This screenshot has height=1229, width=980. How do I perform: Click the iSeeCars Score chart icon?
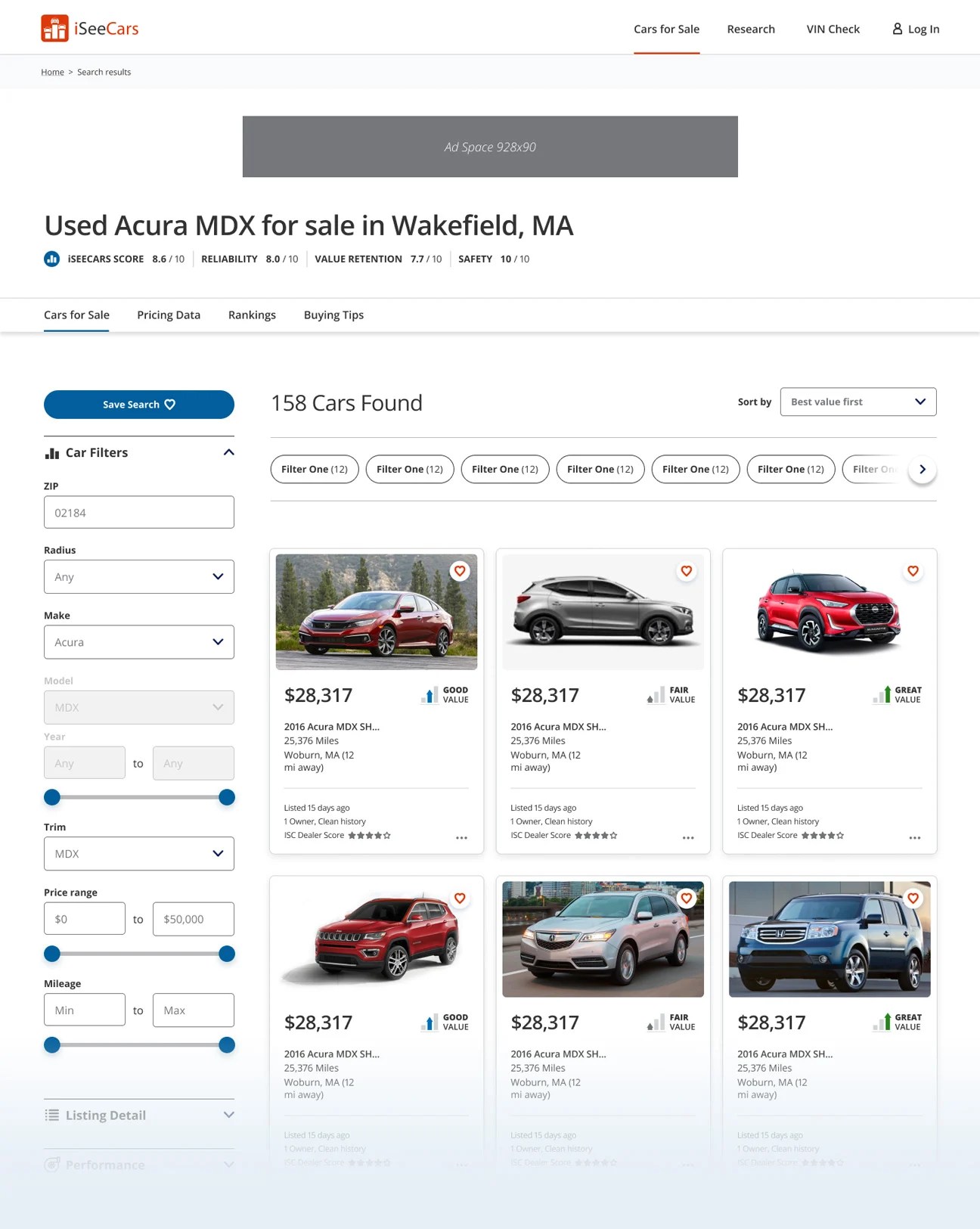51,259
